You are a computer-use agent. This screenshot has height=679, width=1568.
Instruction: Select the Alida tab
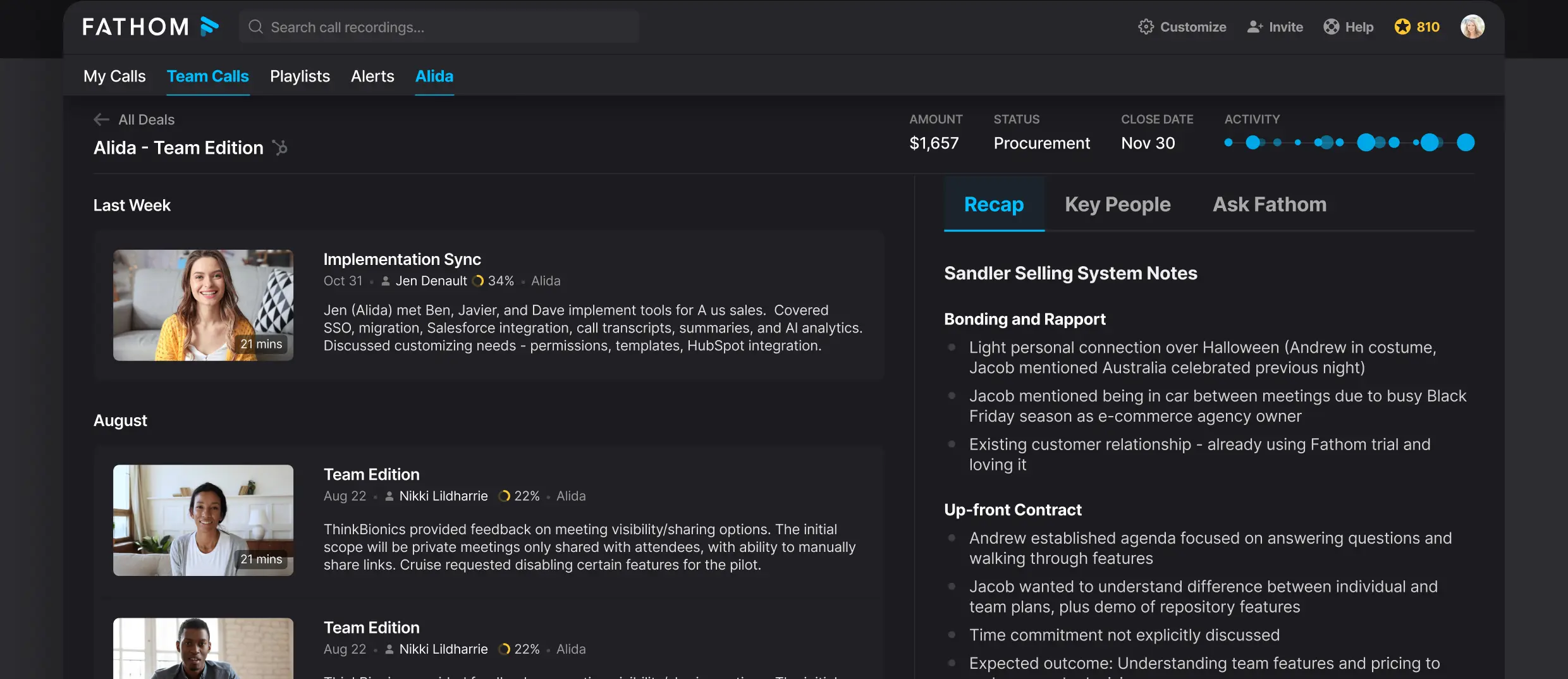[434, 76]
